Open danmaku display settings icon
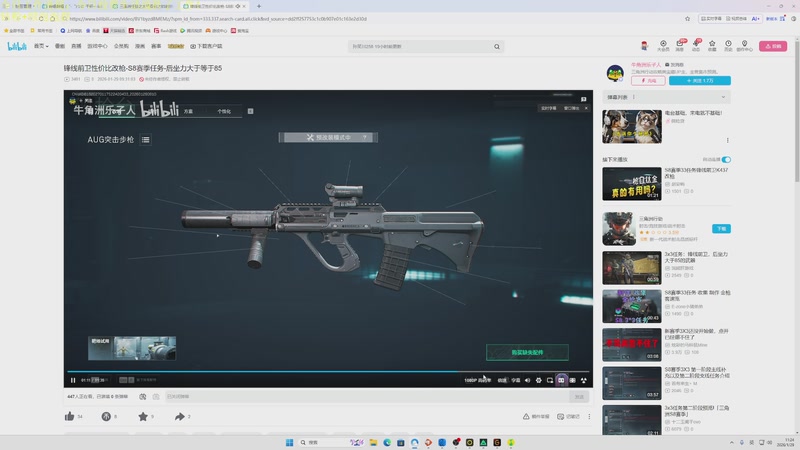 [156, 396]
